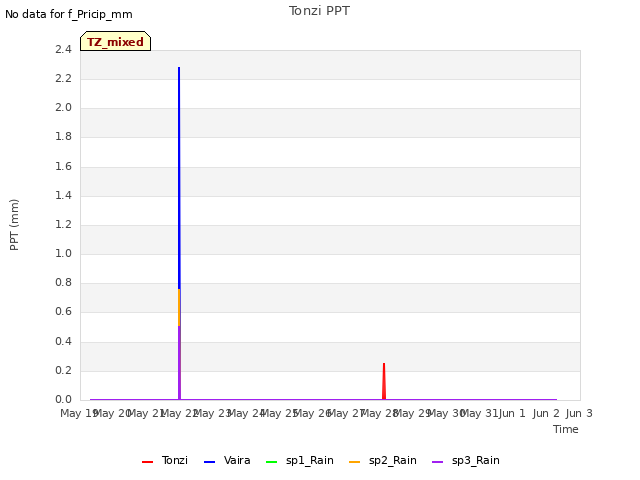Click the orange sp2_Rain legend swatch
The height and width of the screenshot is (480, 640).
click(355, 462)
